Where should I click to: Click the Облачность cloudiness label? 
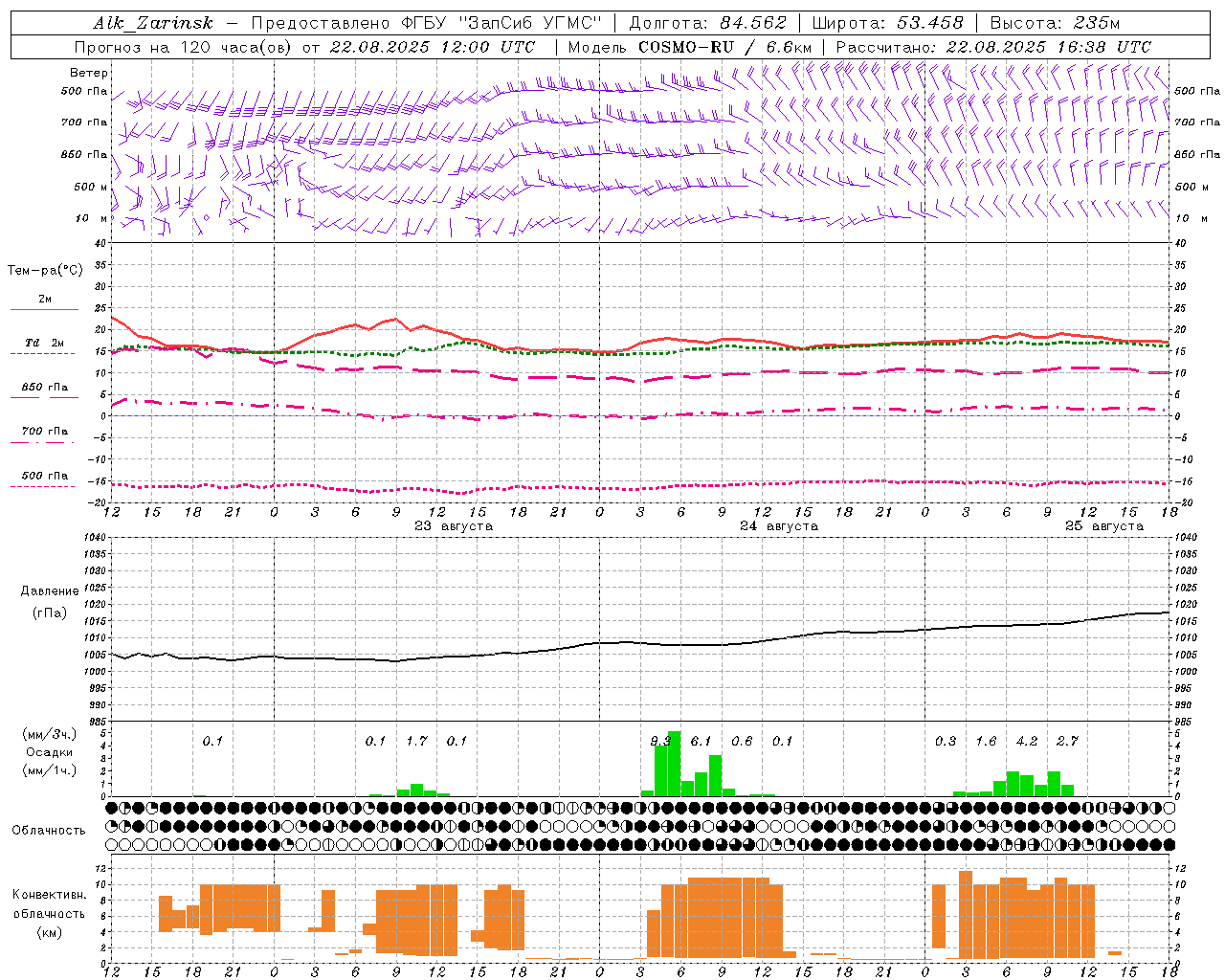[x=49, y=831]
